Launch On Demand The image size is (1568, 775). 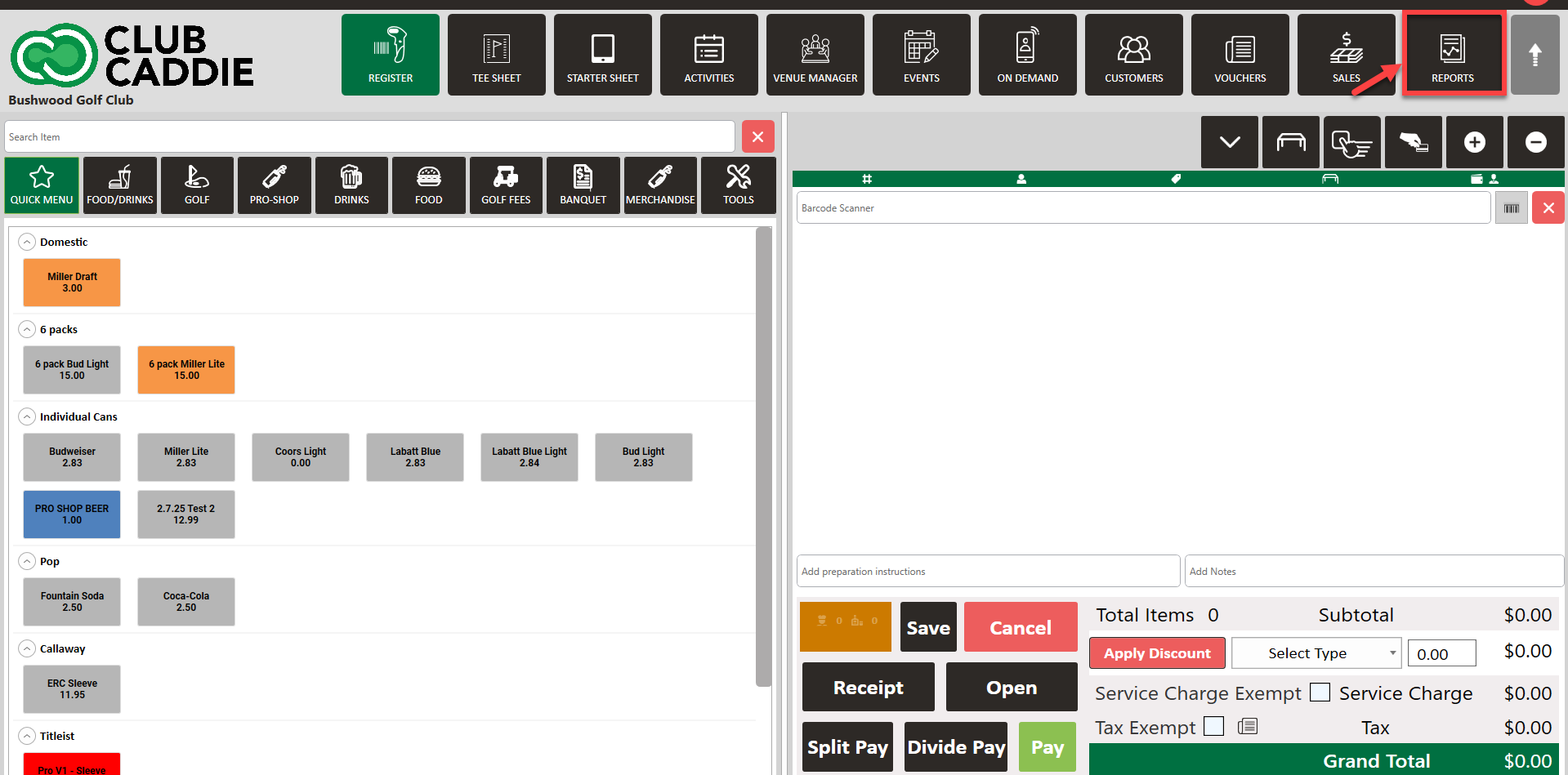tap(1028, 55)
